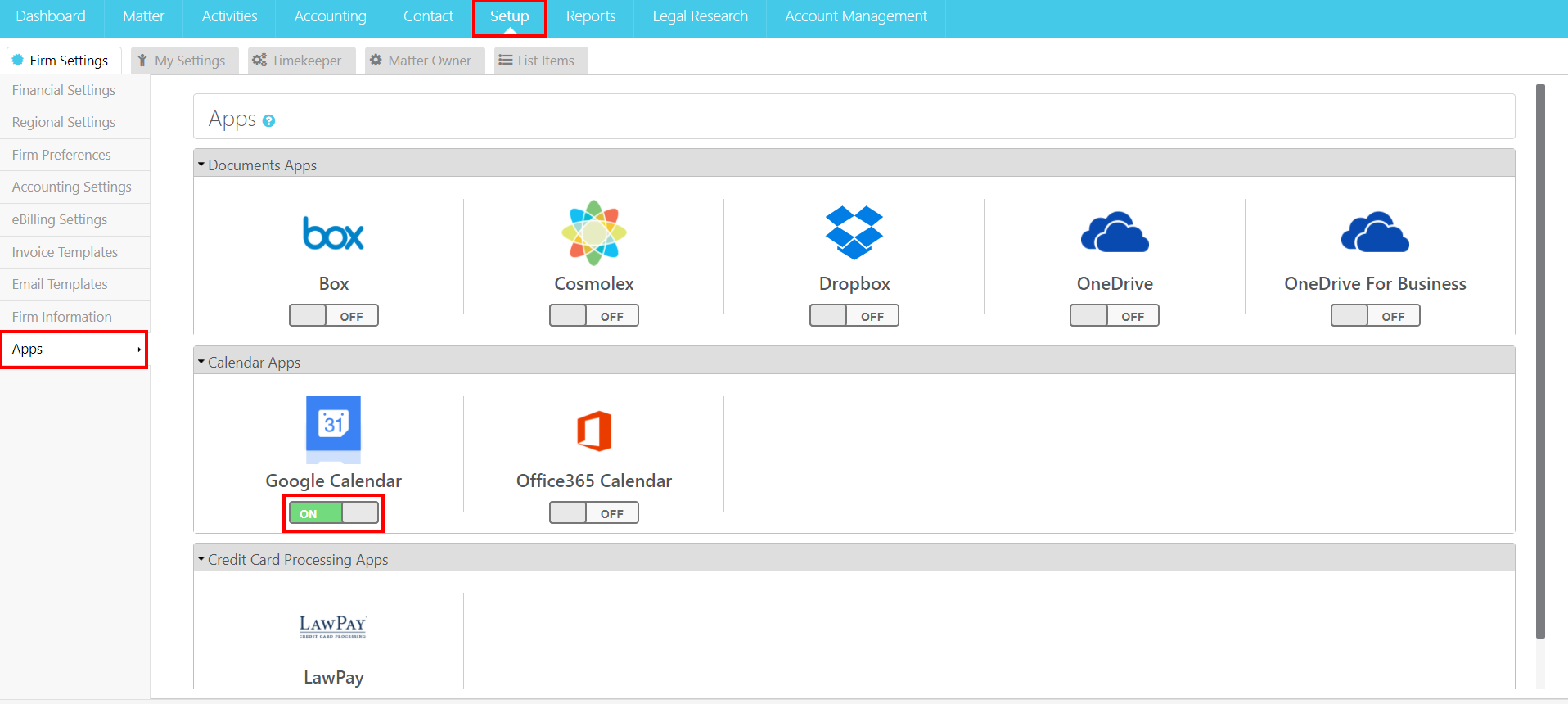Turn on the Dropbox toggle
The width and height of the screenshot is (1568, 704).
point(854,315)
